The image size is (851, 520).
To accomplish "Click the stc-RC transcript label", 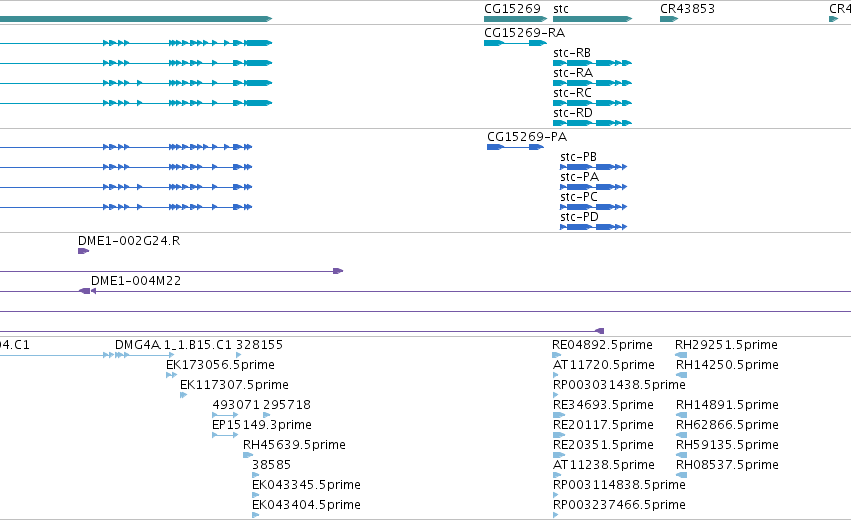I will [573, 93].
